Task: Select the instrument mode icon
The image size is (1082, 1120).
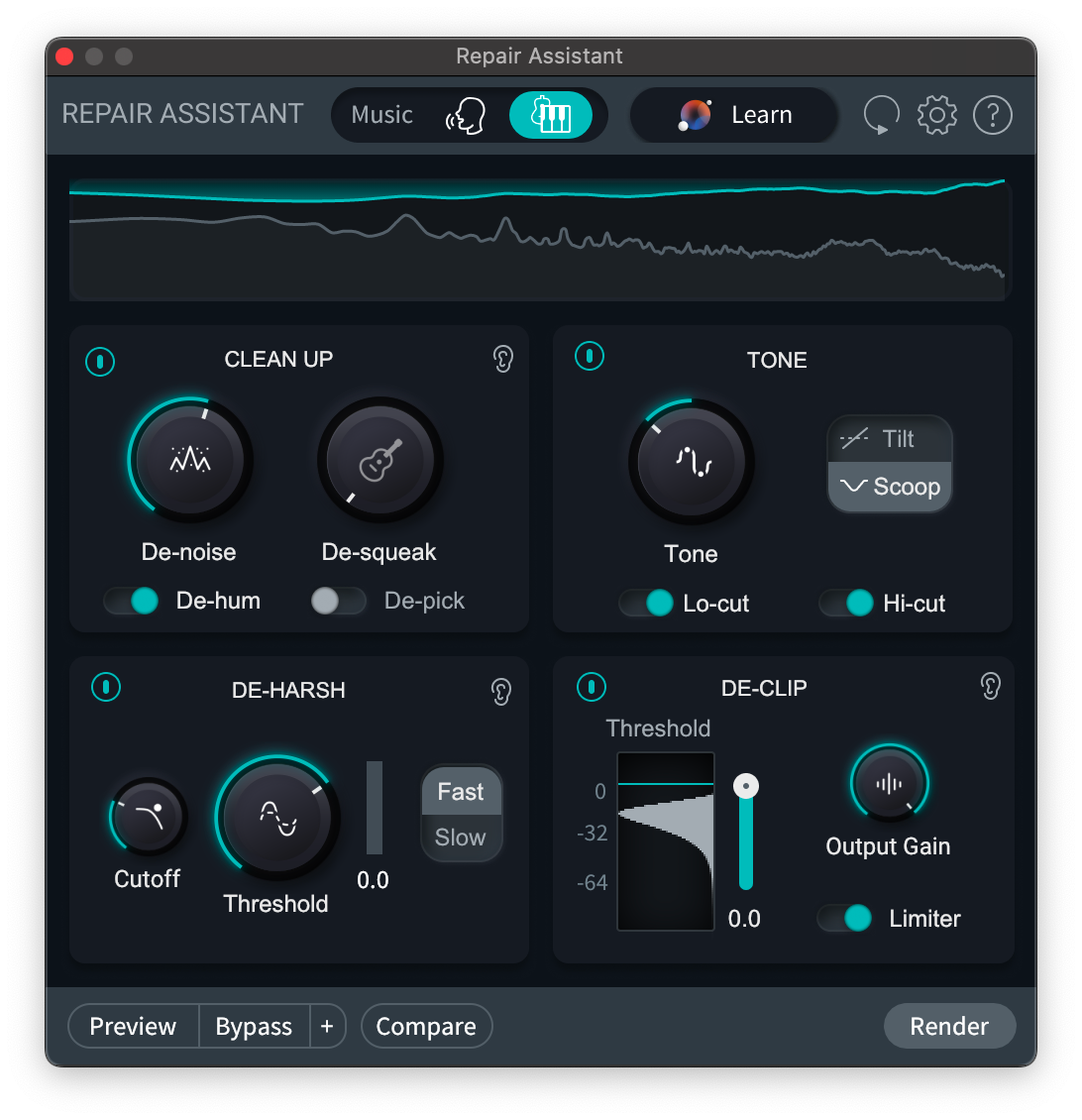Action: point(552,114)
